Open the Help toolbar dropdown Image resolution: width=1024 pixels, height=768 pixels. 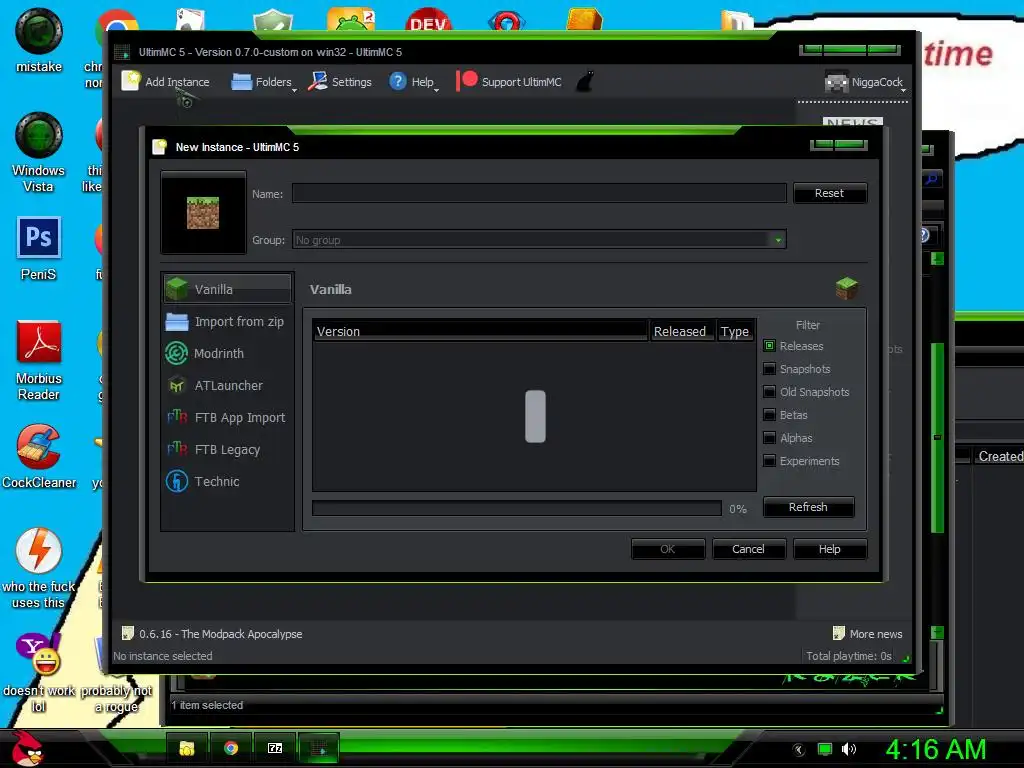413,82
